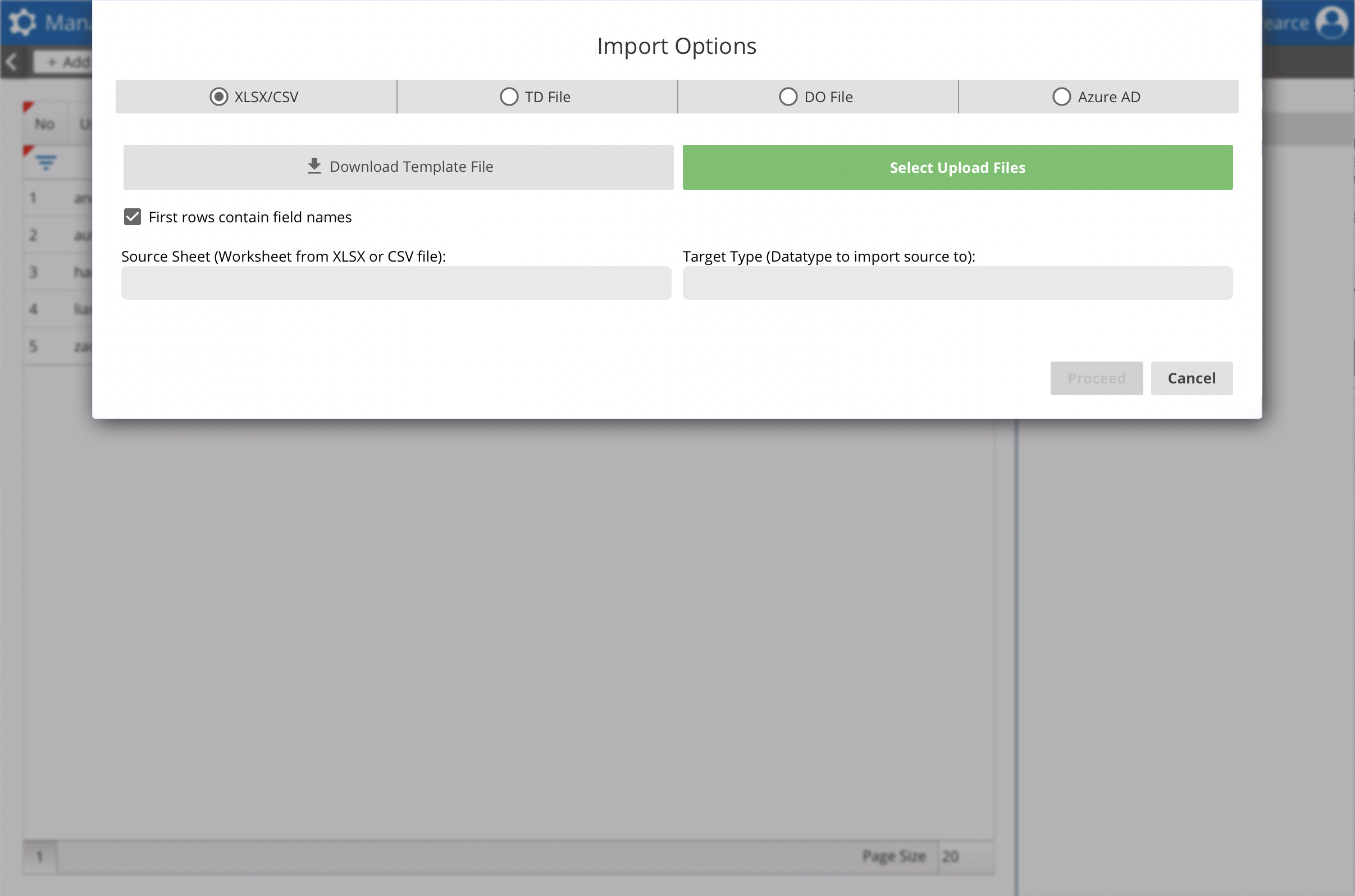The width and height of the screenshot is (1355, 896).
Task: Click the Proceed button
Action: (x=1096, y=378)
